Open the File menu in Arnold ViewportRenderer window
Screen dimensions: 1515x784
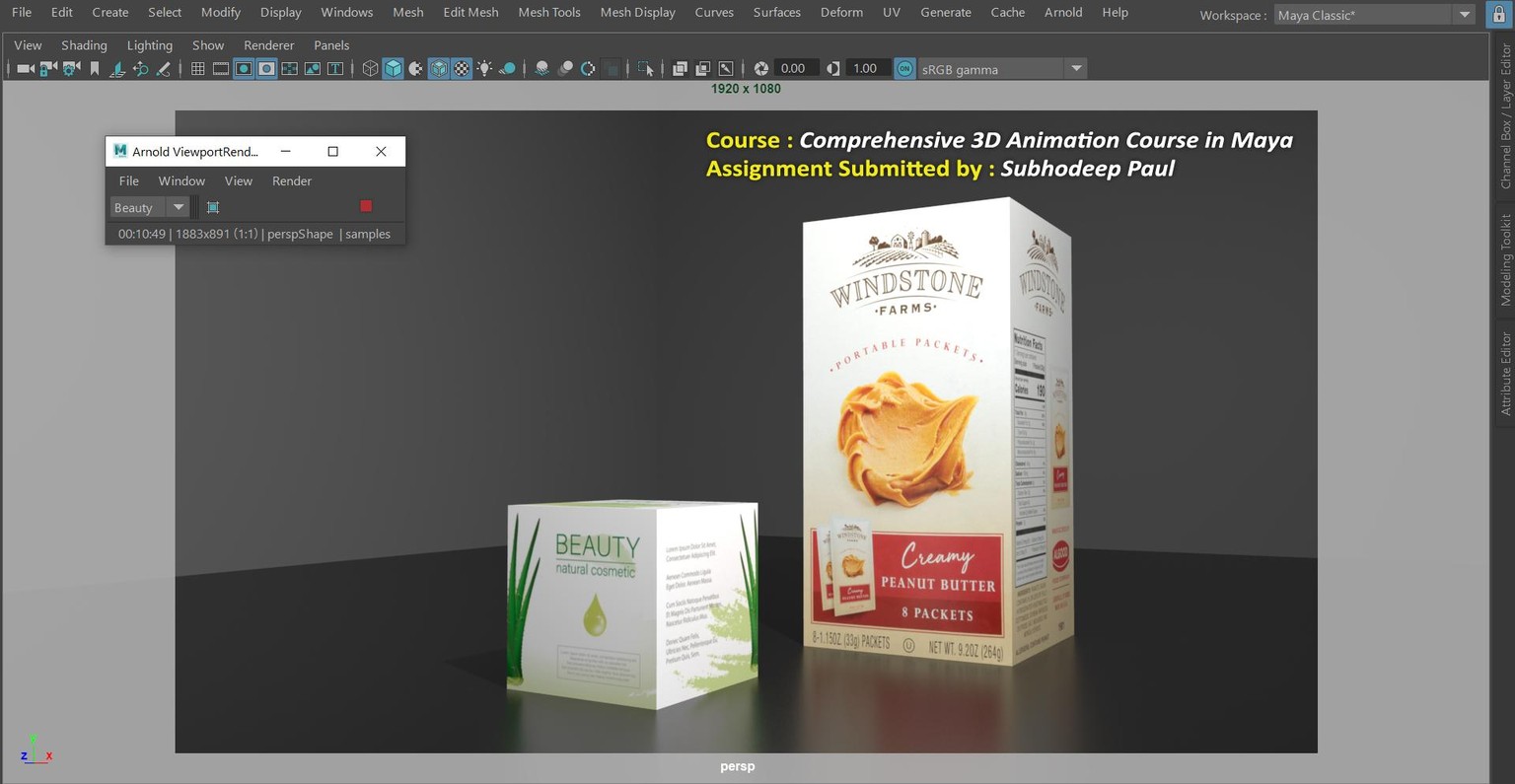click(x=129, y=180)
